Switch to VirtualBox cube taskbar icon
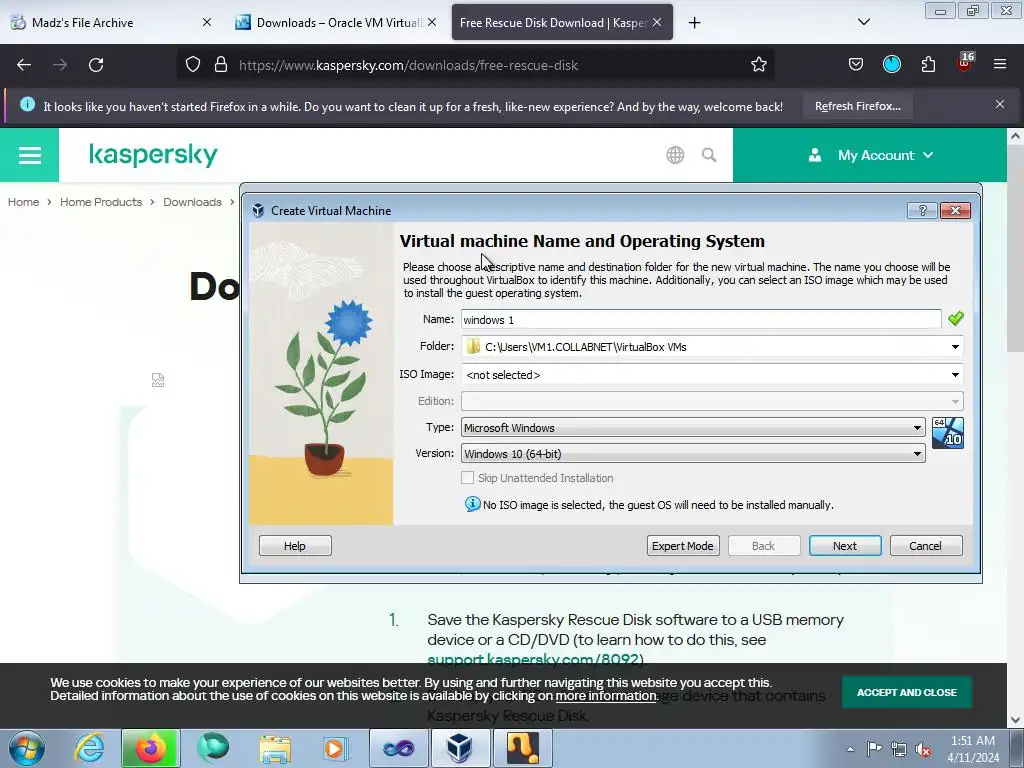Viewport: 1024px width, 768px height. point(459,748)
